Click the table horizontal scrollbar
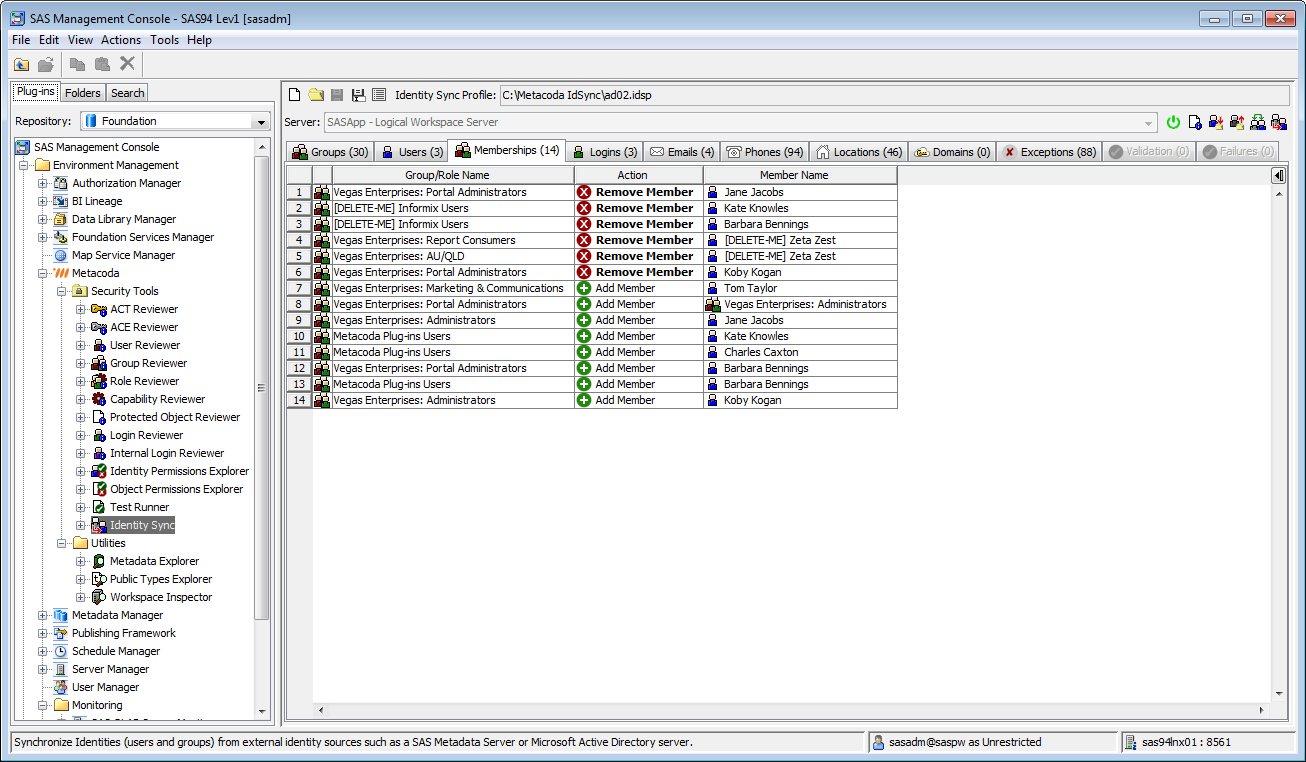The width and height of the screenshot is (1306, 762). tap(790, 709)
